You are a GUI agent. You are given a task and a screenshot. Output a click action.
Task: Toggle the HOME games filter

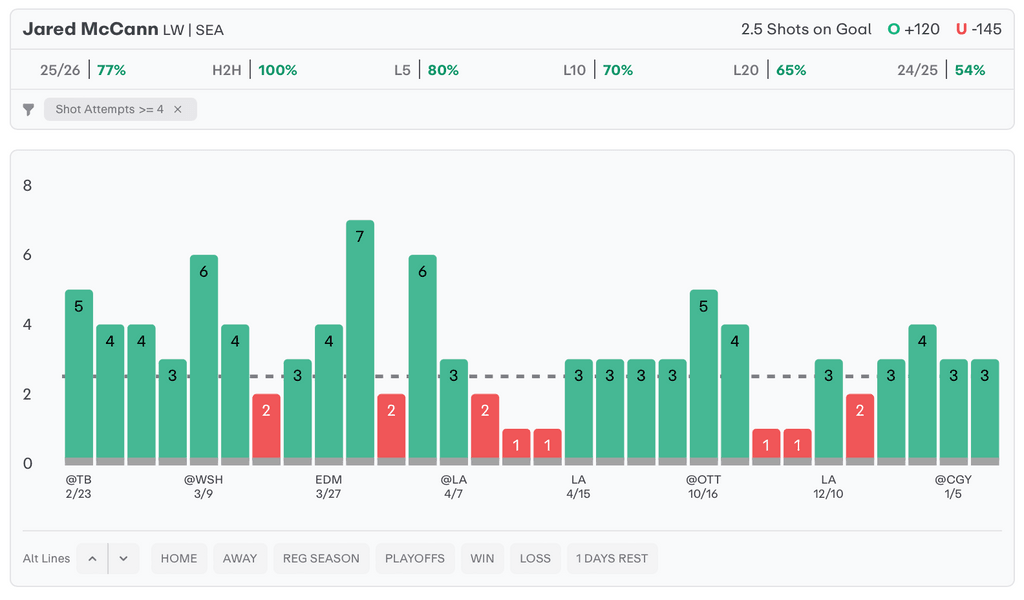(x=179, y=558)
